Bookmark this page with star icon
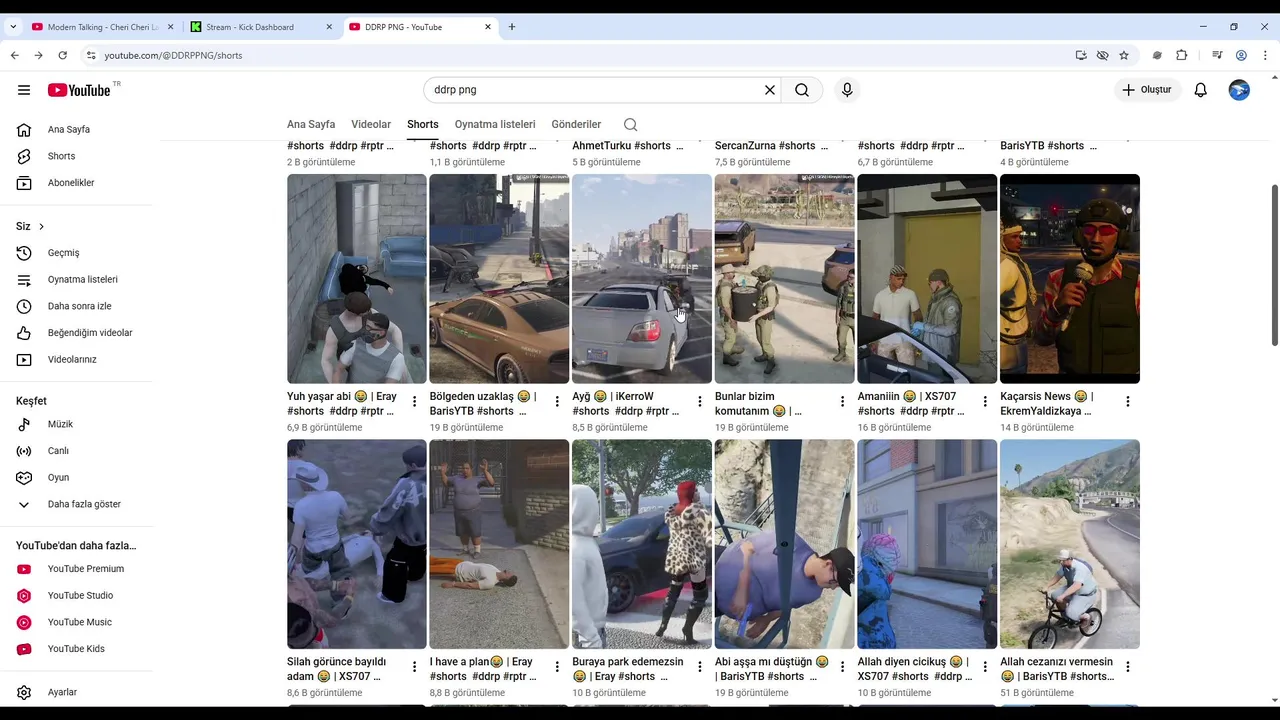The image size is (1280, 720). click(1124, 55)
